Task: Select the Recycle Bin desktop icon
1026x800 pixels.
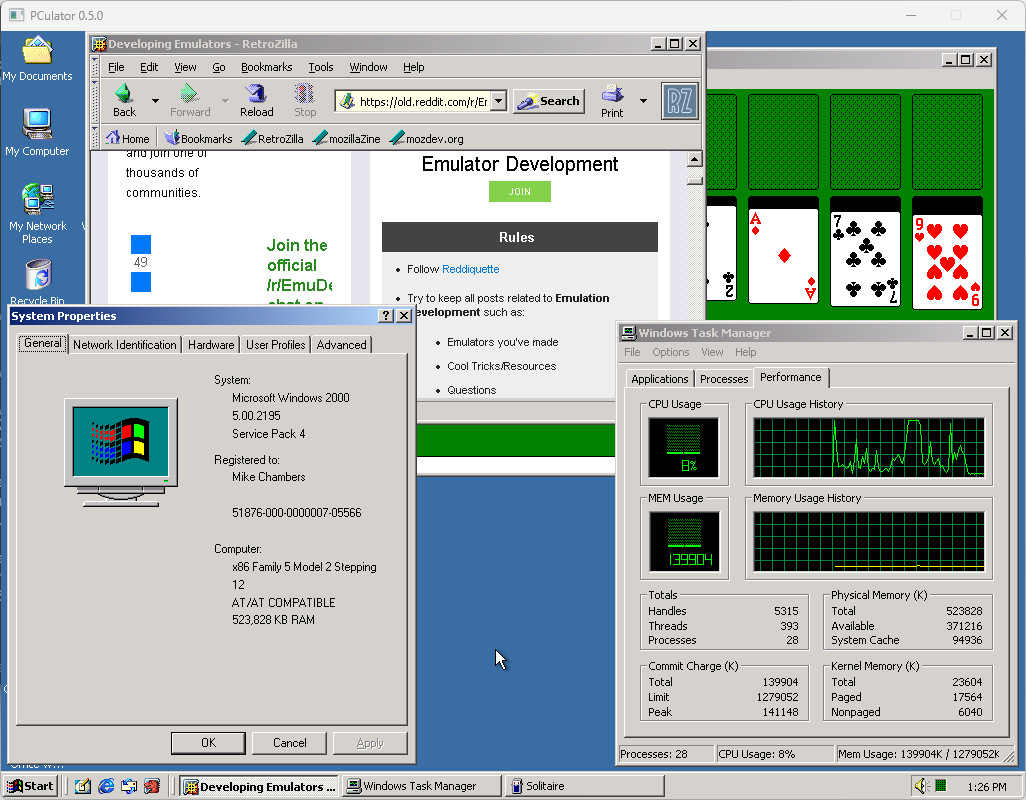Action: point(38,276)
